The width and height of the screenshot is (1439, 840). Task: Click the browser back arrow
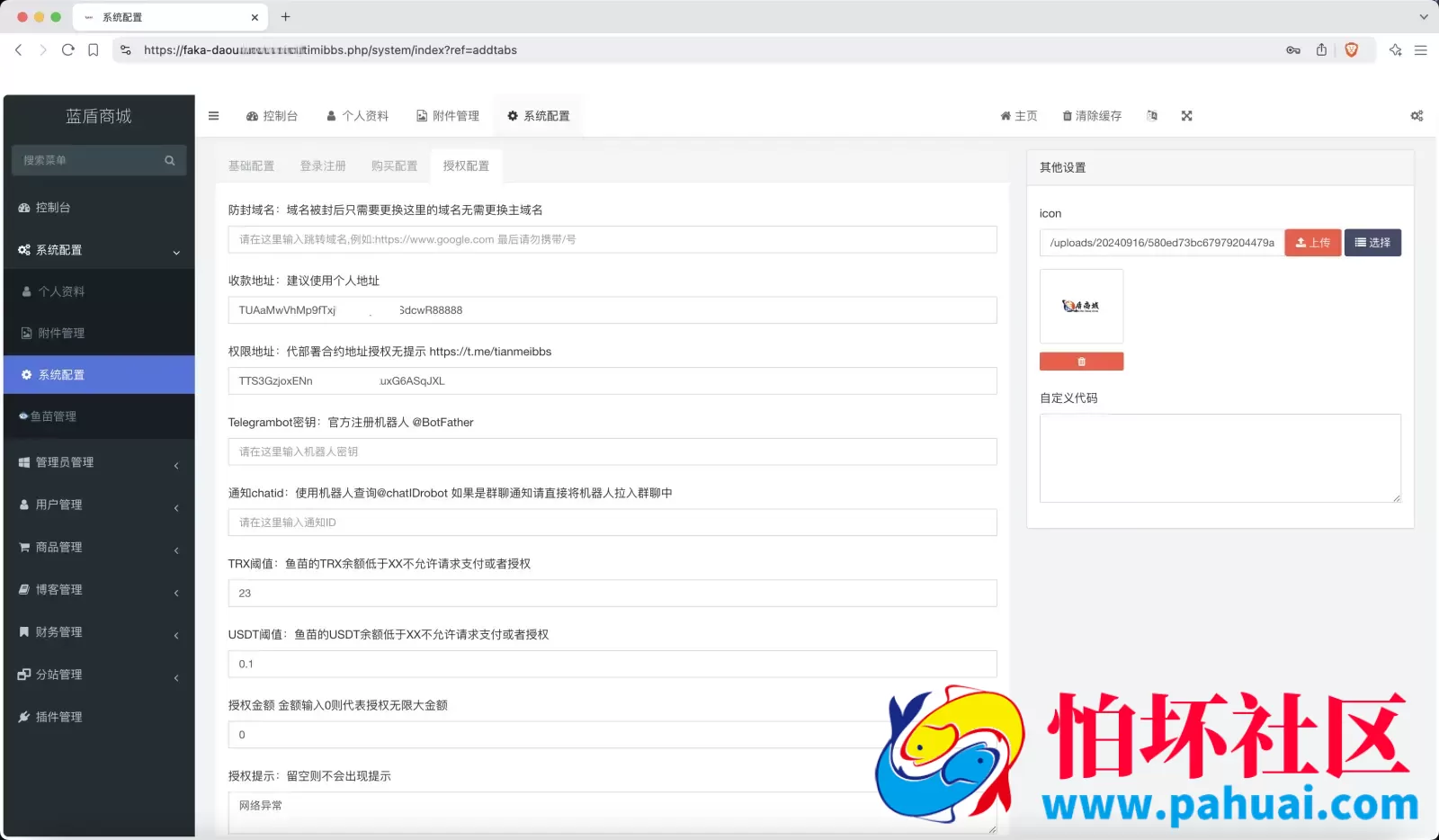pyautogui.click(x=19, y=50)
